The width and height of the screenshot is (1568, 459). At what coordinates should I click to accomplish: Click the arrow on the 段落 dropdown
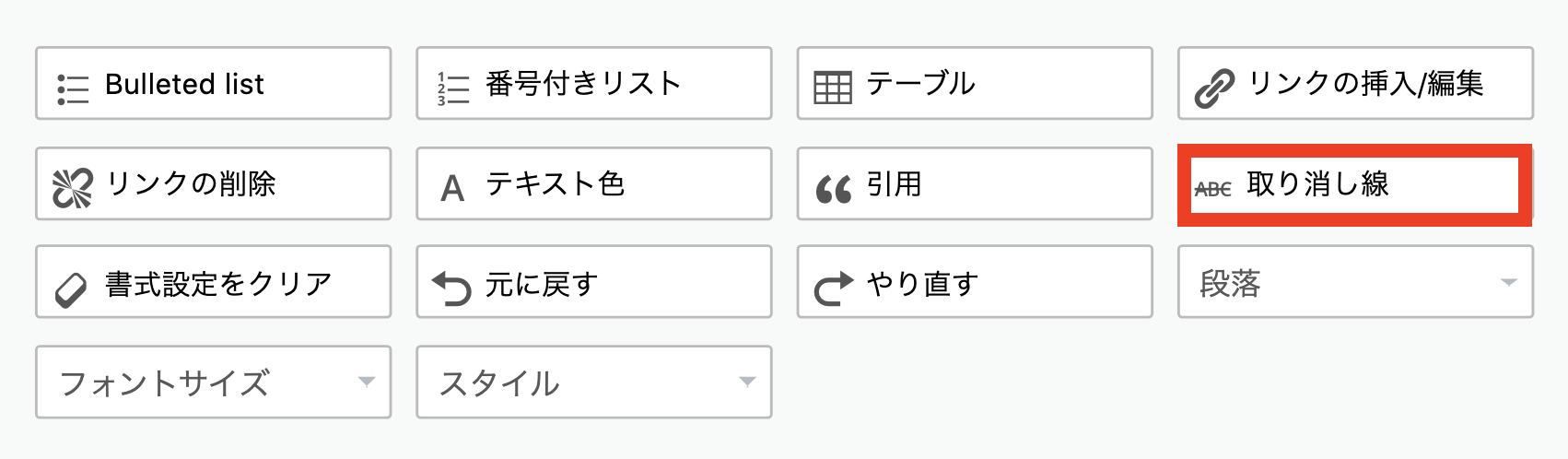coord(1508,282)
